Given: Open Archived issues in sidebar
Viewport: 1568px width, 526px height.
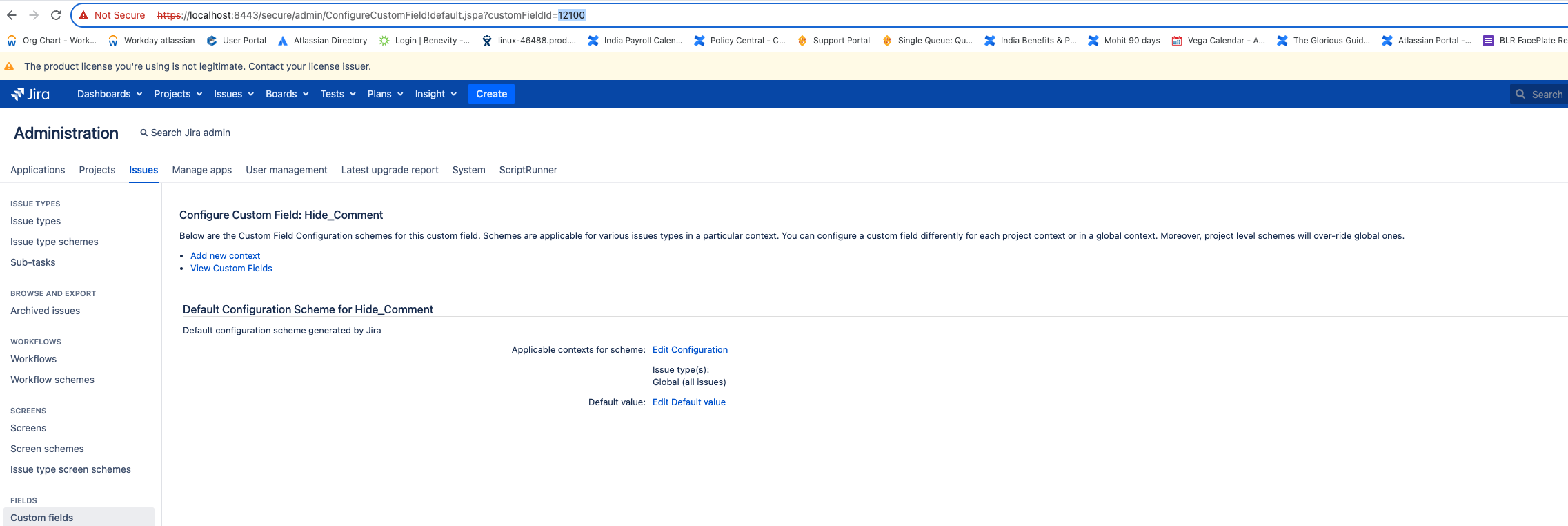Looking at the screenshot, I should pyautogui.click(x=45, y=311).
